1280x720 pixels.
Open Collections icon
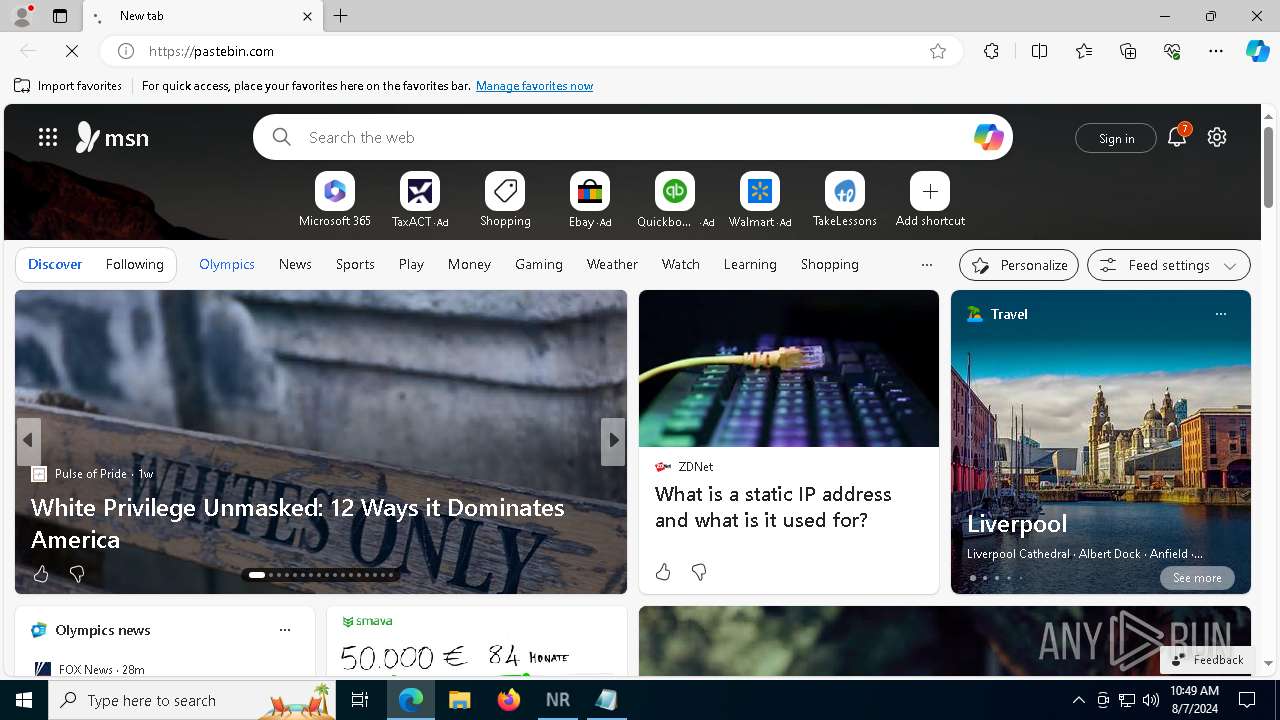(1128, 51)
